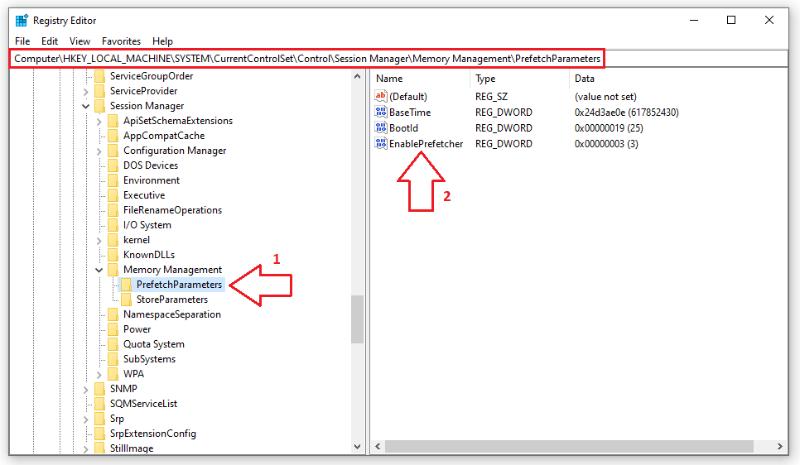This screenshot has width=800, height=465.
Task: Select the PrefetchParameters key label
Action: click(179, 284)
